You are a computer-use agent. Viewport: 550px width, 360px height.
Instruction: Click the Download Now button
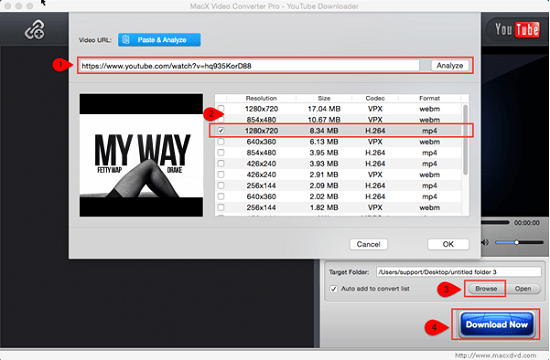497,325
